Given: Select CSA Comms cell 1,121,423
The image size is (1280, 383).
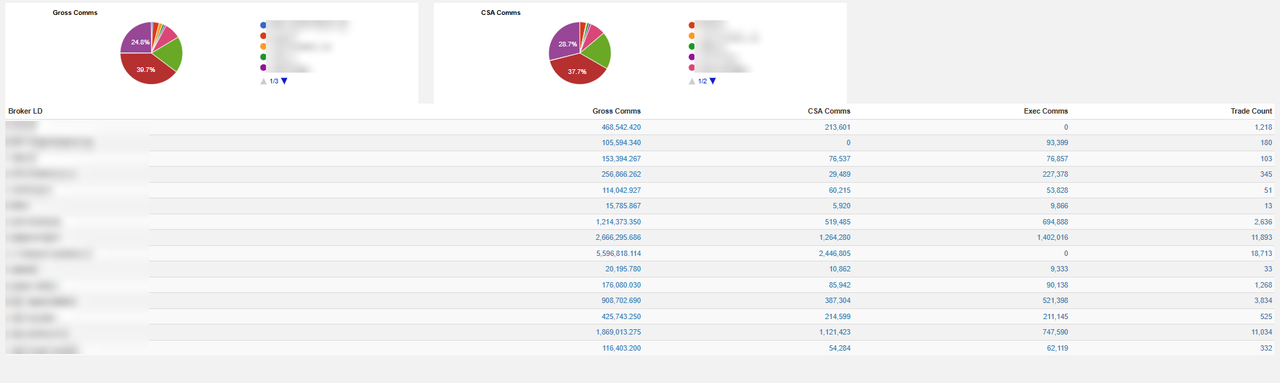Looking at the screenshot, I should tap(835, 333).
